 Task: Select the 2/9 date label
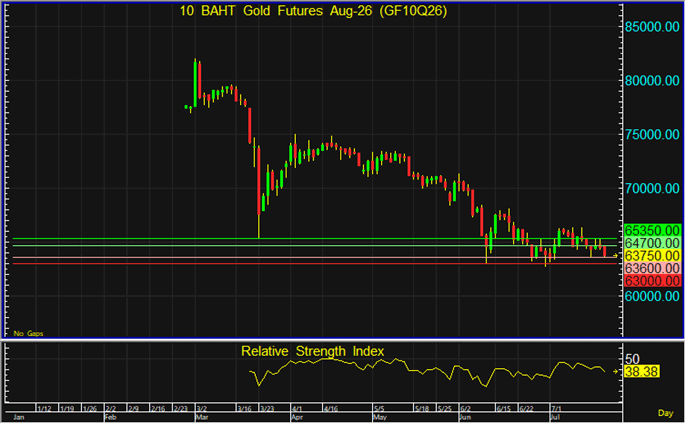(133, 409)
